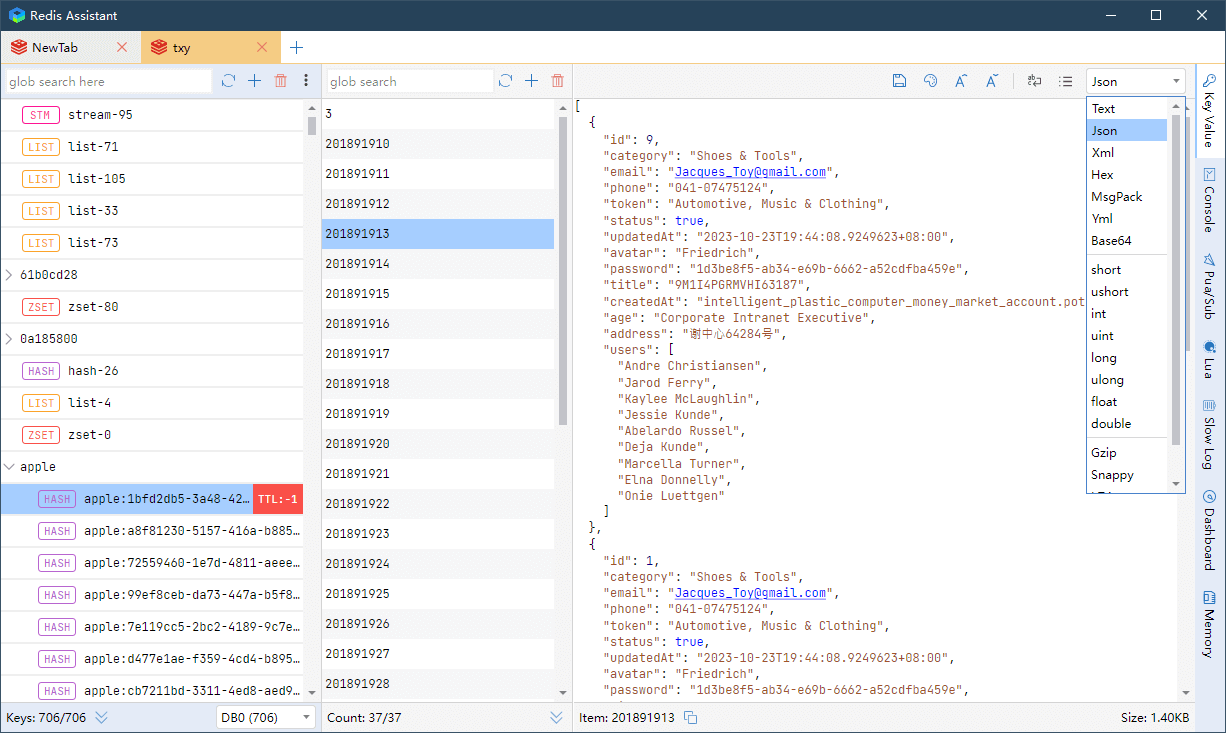Add a new field in the middle panel
This screenshot has width=1226, height=733.
[531, 81]
